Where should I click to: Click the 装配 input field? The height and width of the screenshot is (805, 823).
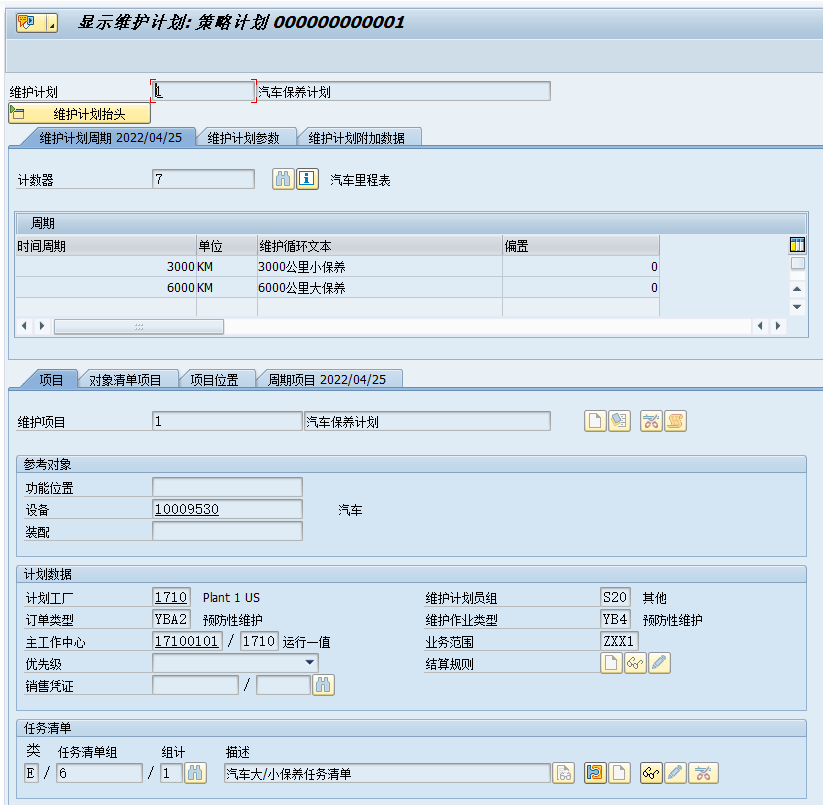click(x=227, y=531)
